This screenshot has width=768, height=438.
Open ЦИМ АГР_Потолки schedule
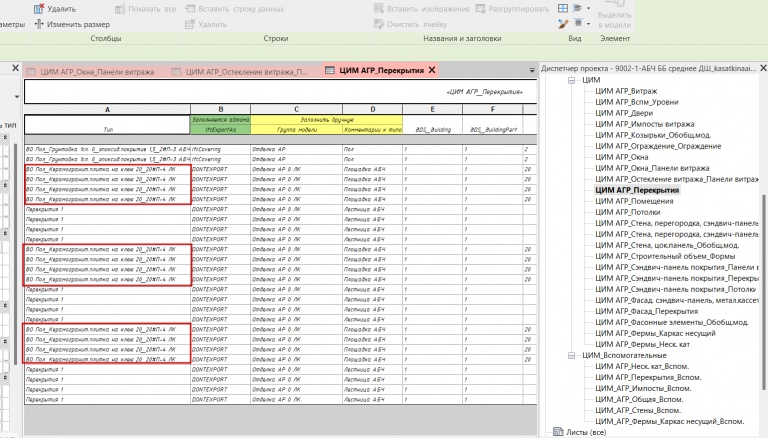[x=627, y=212]
